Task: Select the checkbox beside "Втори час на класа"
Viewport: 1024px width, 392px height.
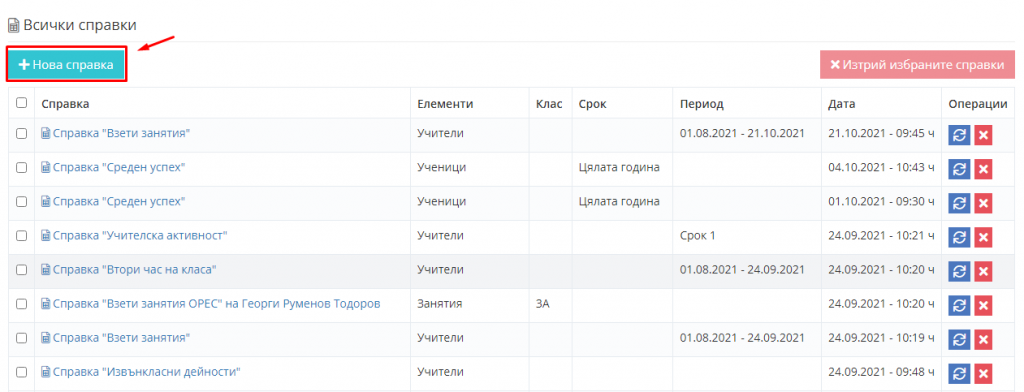Action: coord(22,269)
